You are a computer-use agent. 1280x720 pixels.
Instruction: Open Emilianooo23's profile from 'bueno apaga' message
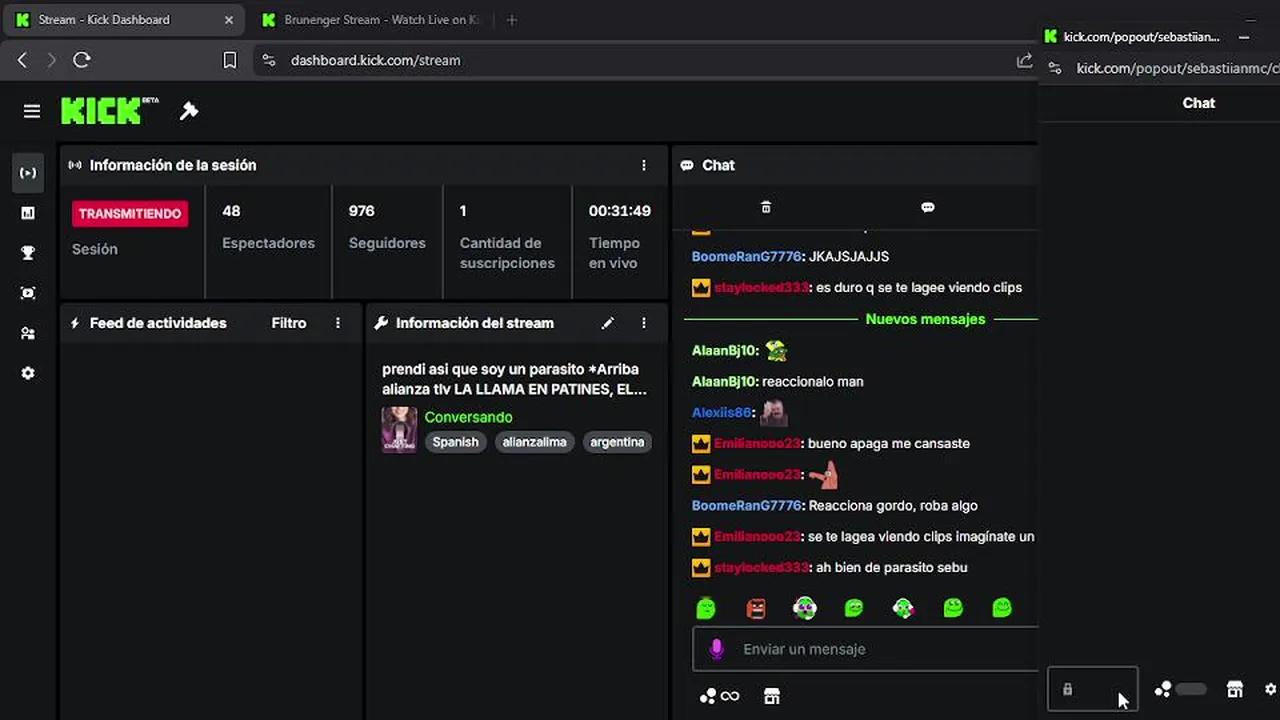(757, 443)
